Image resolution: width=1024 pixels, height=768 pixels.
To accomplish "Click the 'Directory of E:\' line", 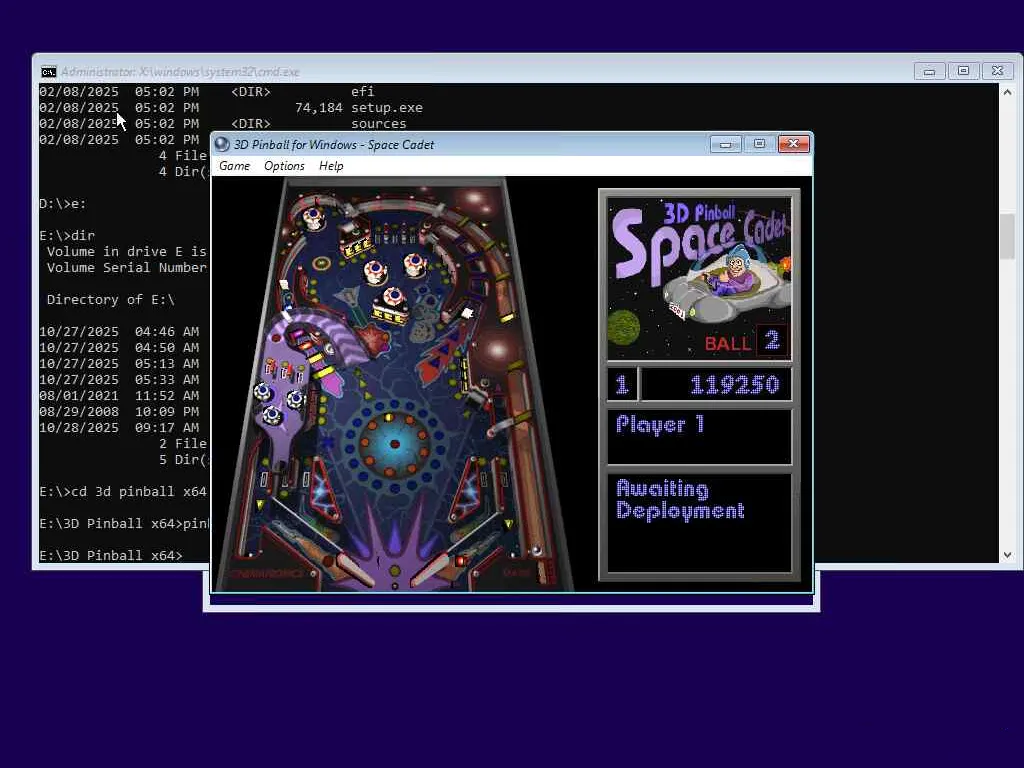I will (110, 299).
